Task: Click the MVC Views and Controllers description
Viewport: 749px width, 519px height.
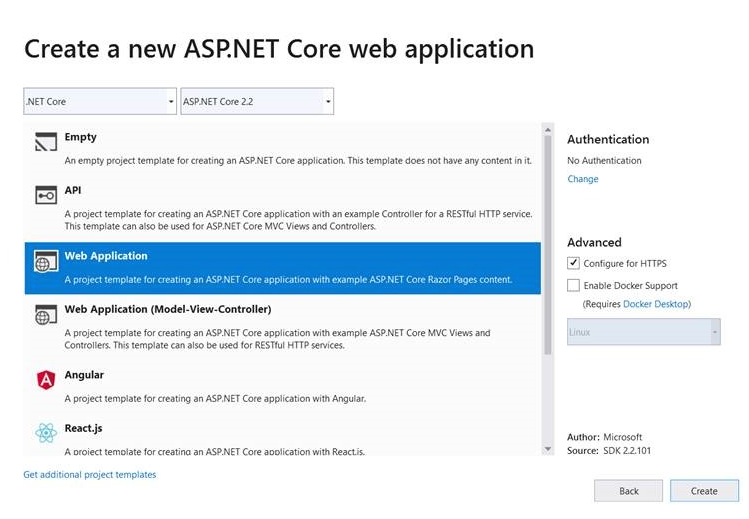Action: pyautogui.click(x=278, y=339)
